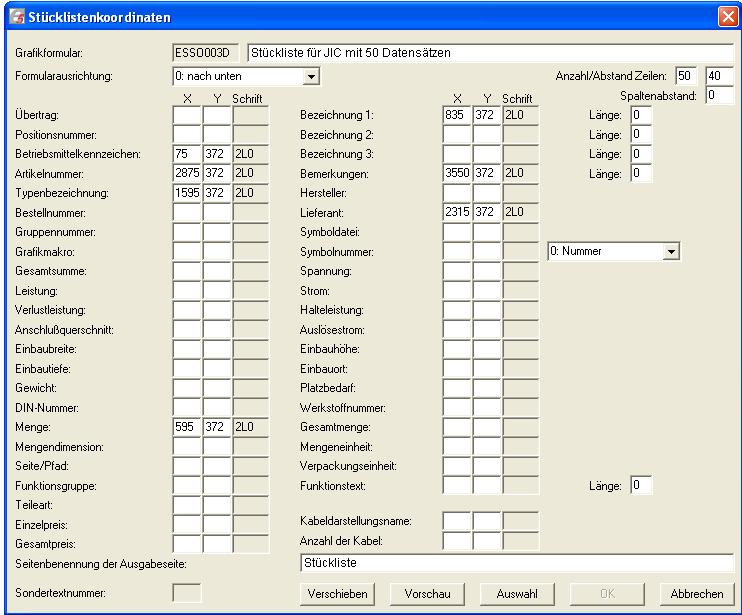Click the Abstand Zeilen field showing 40
Image resolution: width=742 pixels, height=615 pixels.
tap(719, 76)
